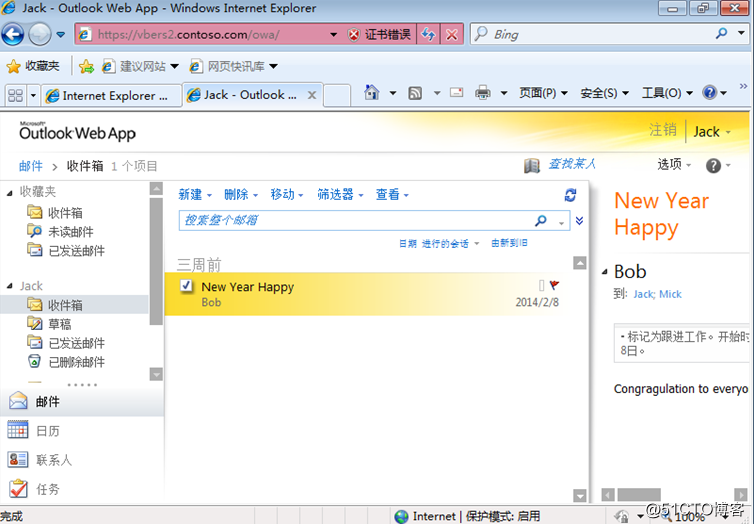Open the 网页快讯库 web slice gallery
Viewport: 754px width, 528px height.
pos(234,66)
